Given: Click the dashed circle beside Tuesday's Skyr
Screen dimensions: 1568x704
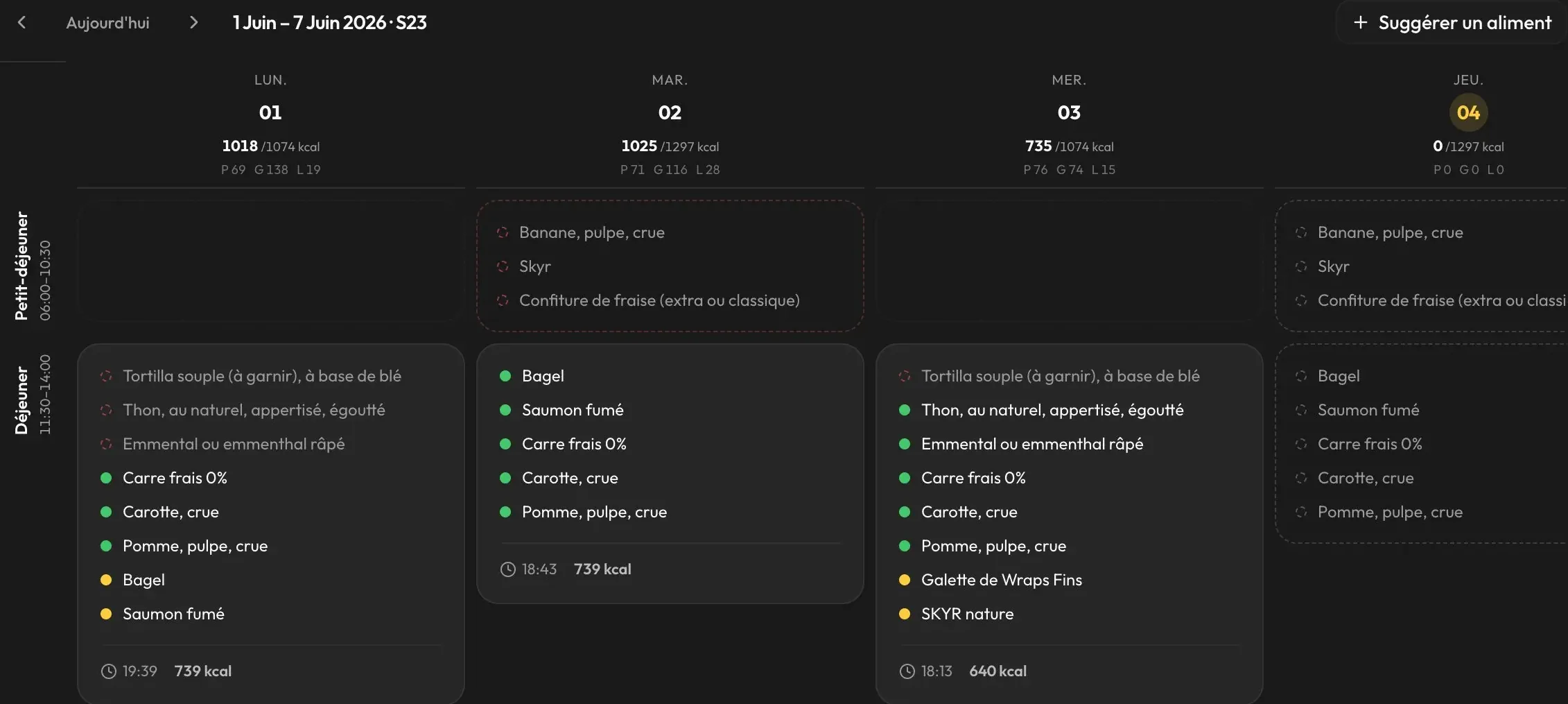Looking at the screenshot, I should (x=503, y=266).
